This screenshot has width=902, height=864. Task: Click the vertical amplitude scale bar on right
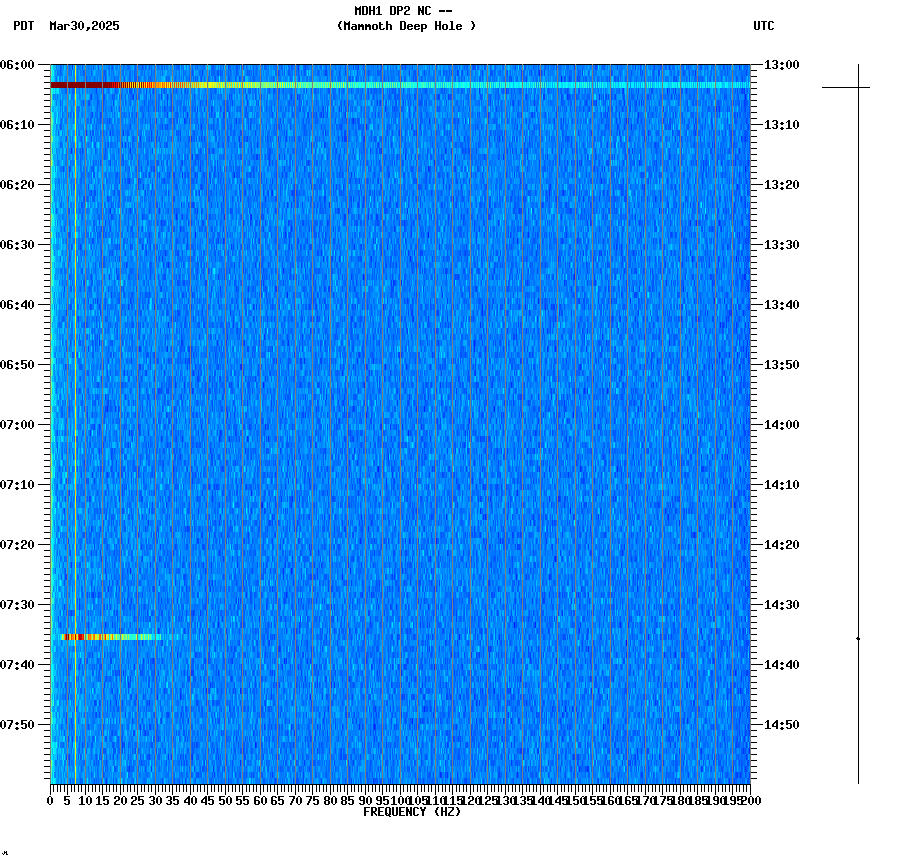click(x=858, y=420)
